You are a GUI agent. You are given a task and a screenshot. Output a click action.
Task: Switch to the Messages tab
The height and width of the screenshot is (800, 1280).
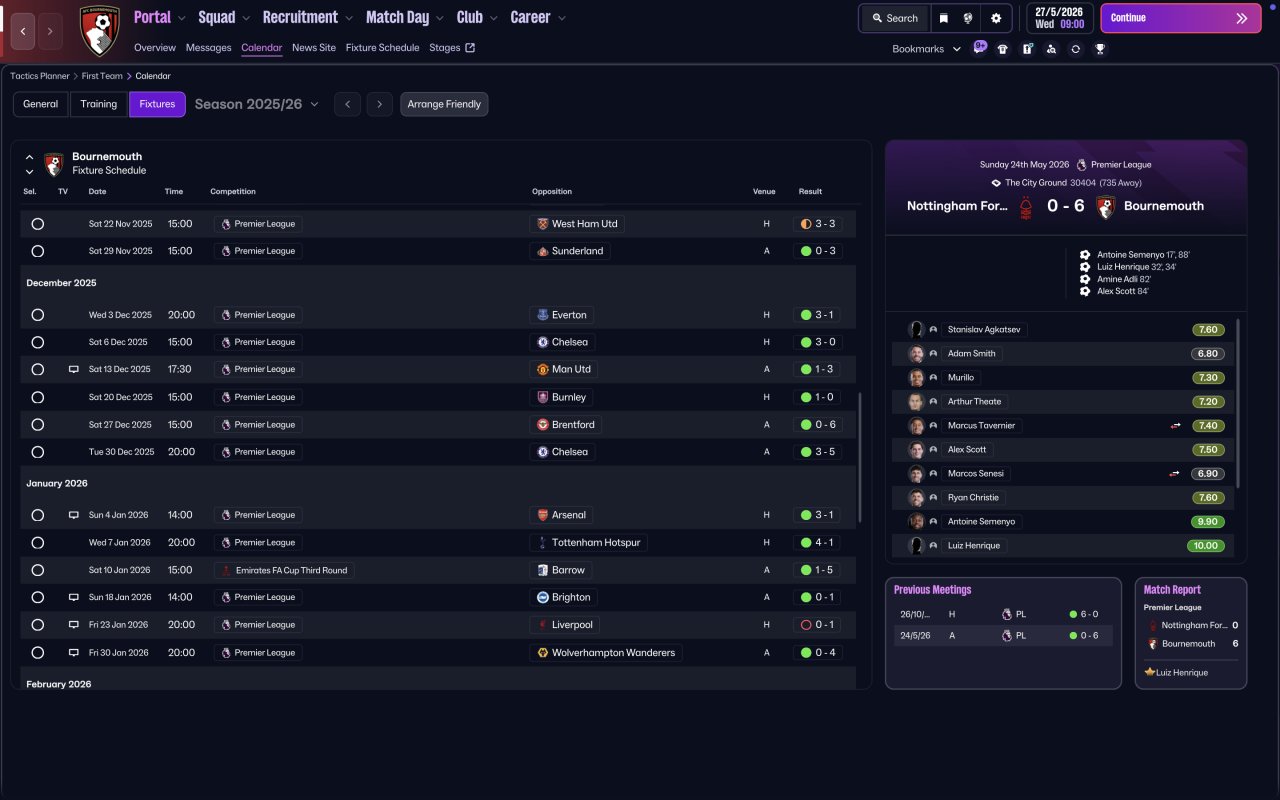point(208,48)
